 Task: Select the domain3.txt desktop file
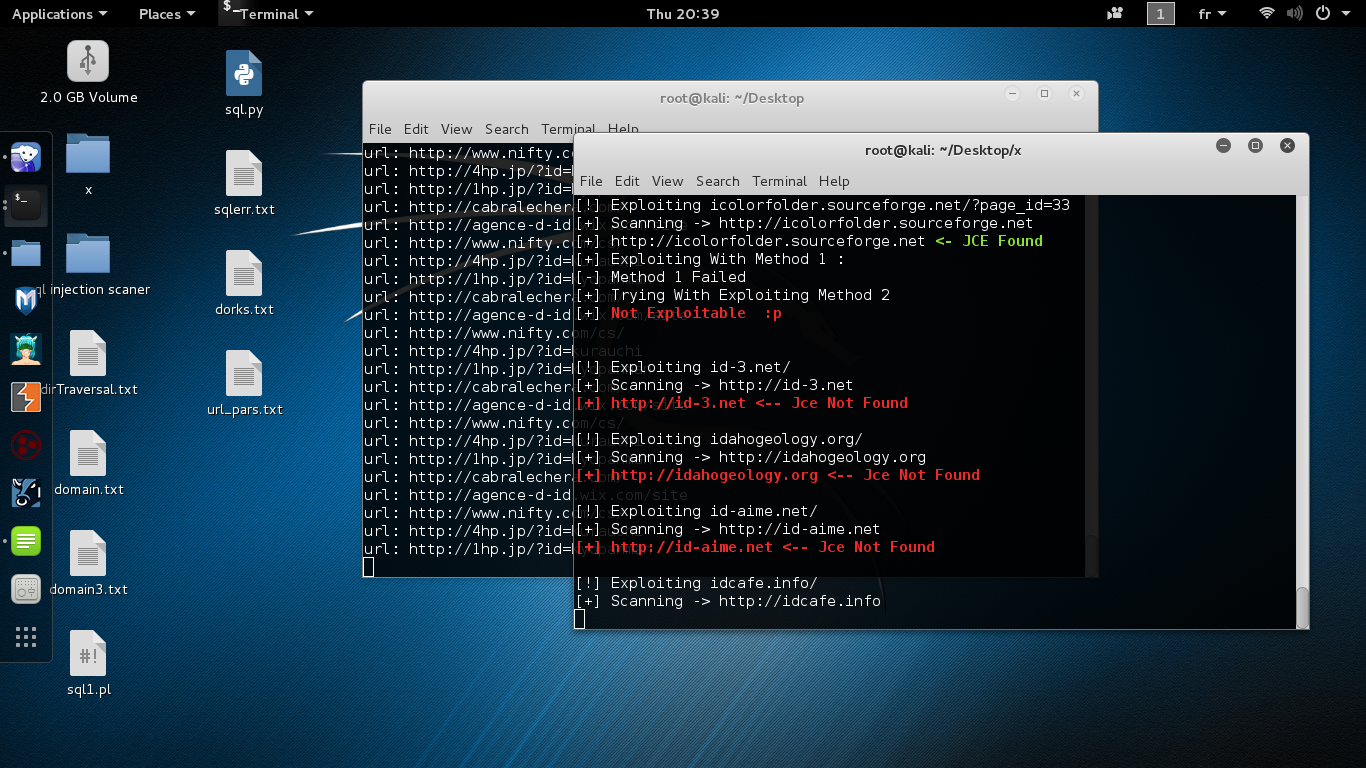[88, 563]
